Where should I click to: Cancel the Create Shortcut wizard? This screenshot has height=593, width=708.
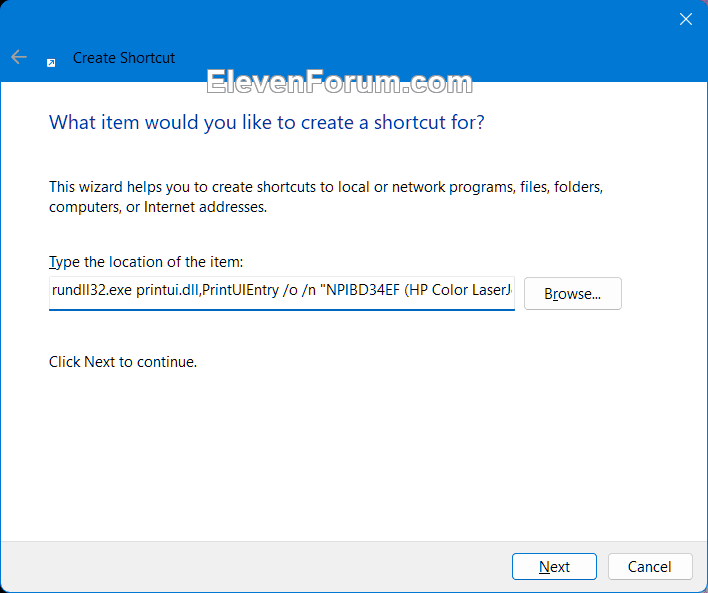650,566
